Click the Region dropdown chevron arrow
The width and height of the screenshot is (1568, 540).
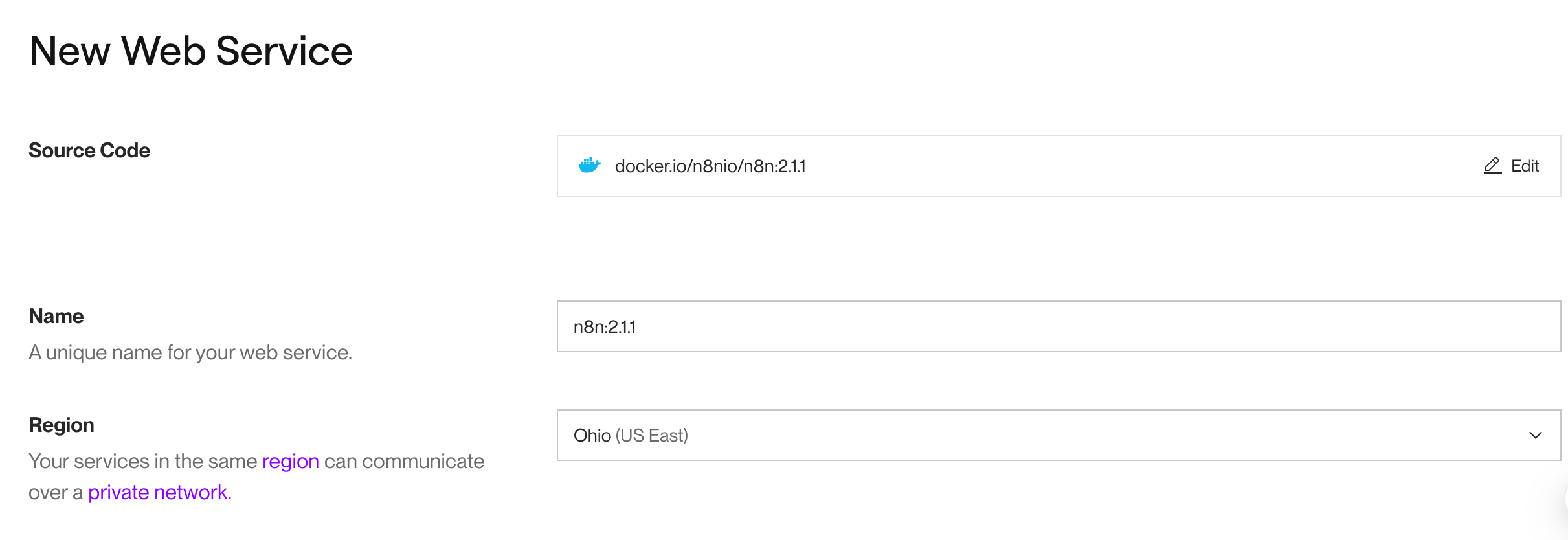pyautogui.click(x=1536, y=435)
